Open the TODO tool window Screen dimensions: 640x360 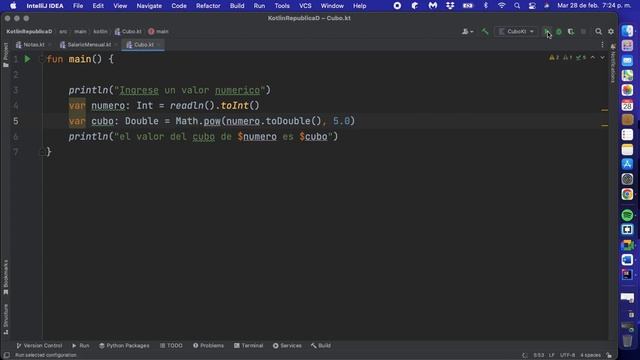click(x=171, y=346)
